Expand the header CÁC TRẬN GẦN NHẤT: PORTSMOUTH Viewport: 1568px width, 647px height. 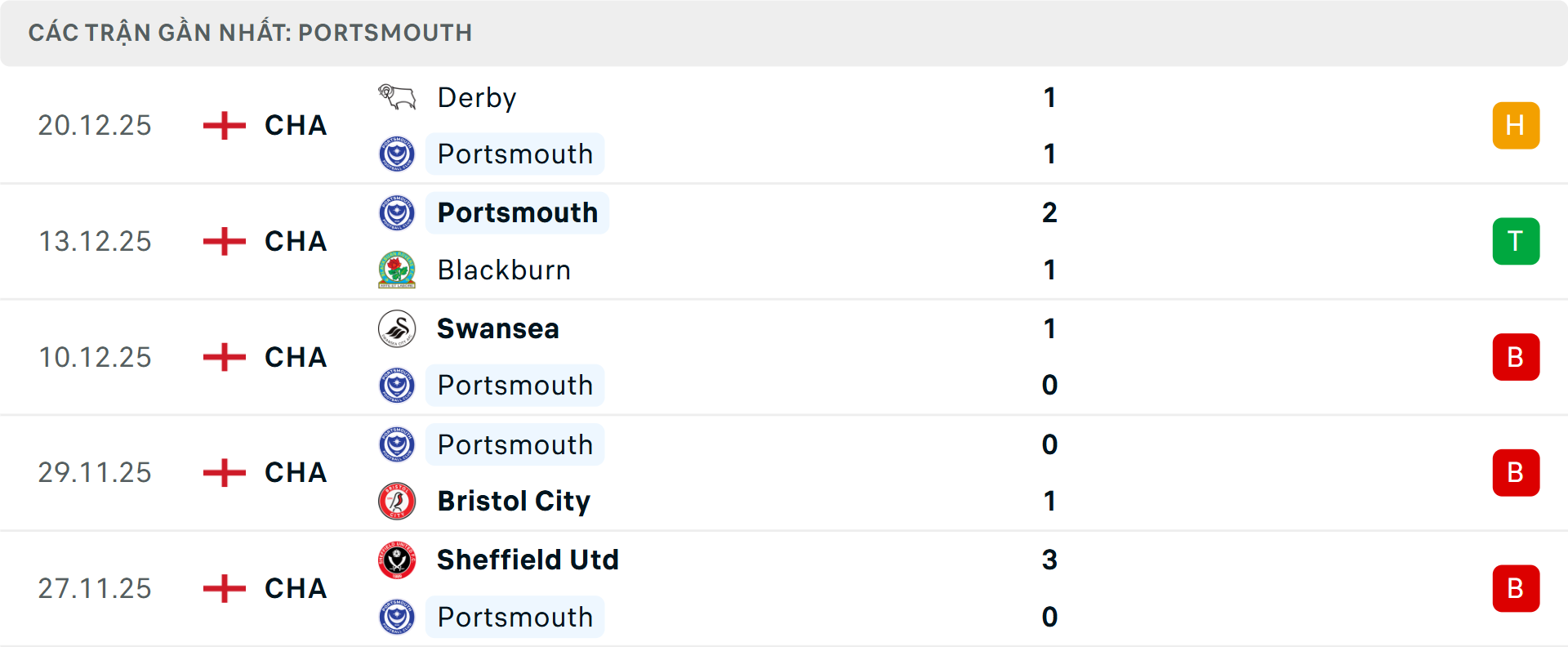(x=251, y=33)
